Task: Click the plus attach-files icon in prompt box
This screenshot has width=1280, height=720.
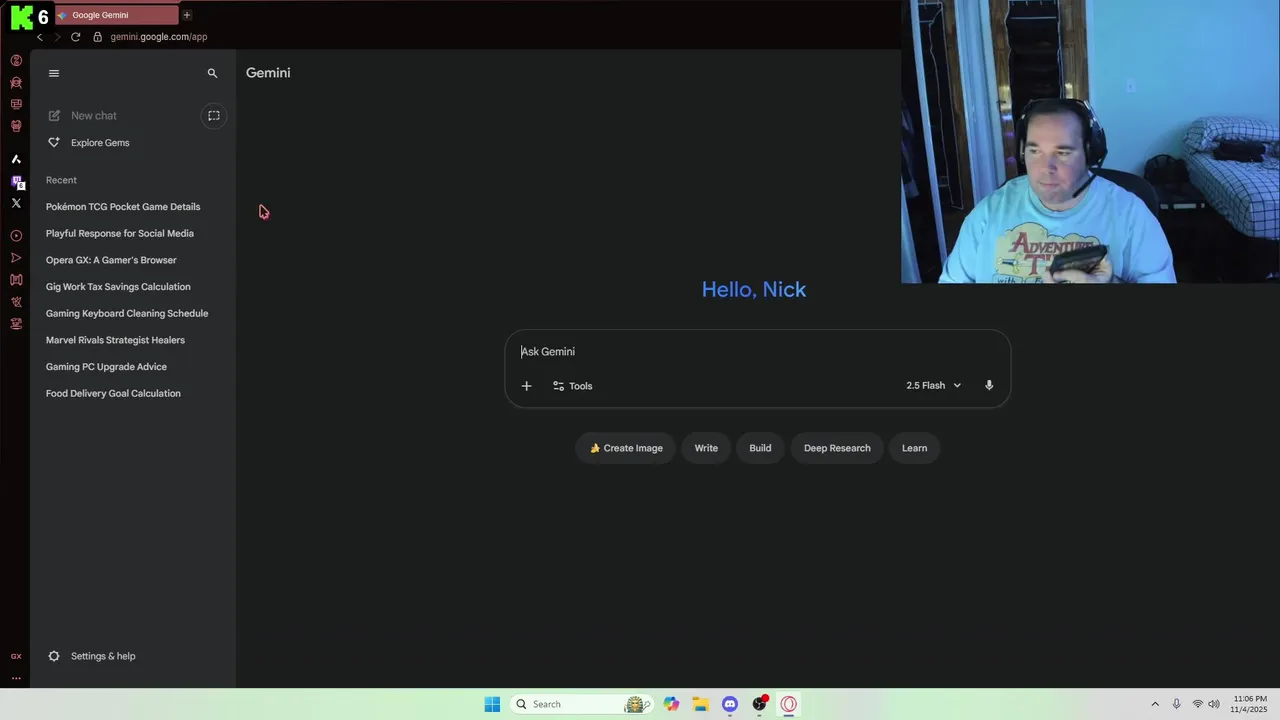Action: coord(526,386)
